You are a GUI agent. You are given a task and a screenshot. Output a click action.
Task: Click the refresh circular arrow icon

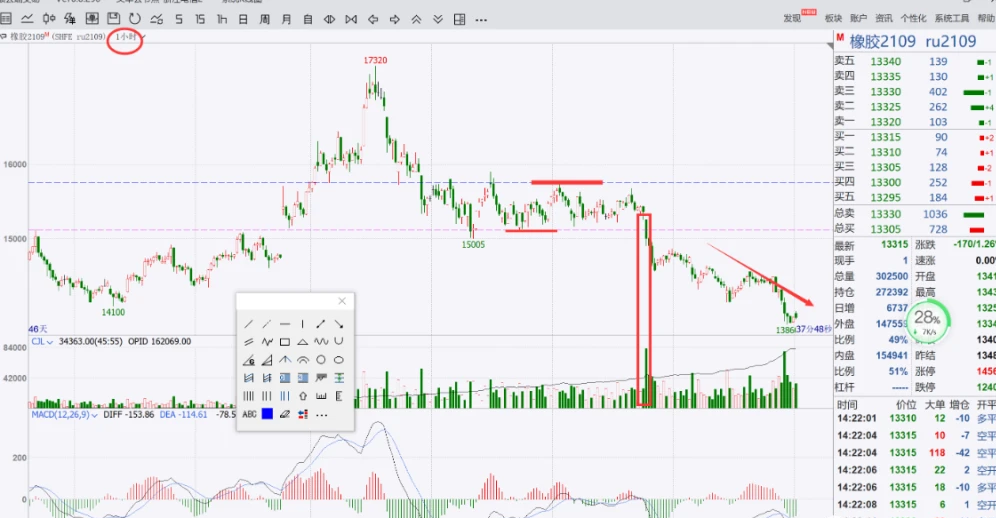click(x=135, y=19)
